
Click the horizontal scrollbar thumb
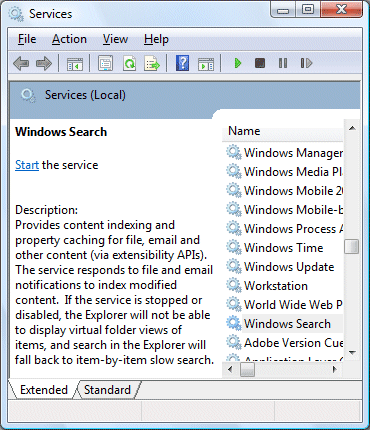(247, 369)
